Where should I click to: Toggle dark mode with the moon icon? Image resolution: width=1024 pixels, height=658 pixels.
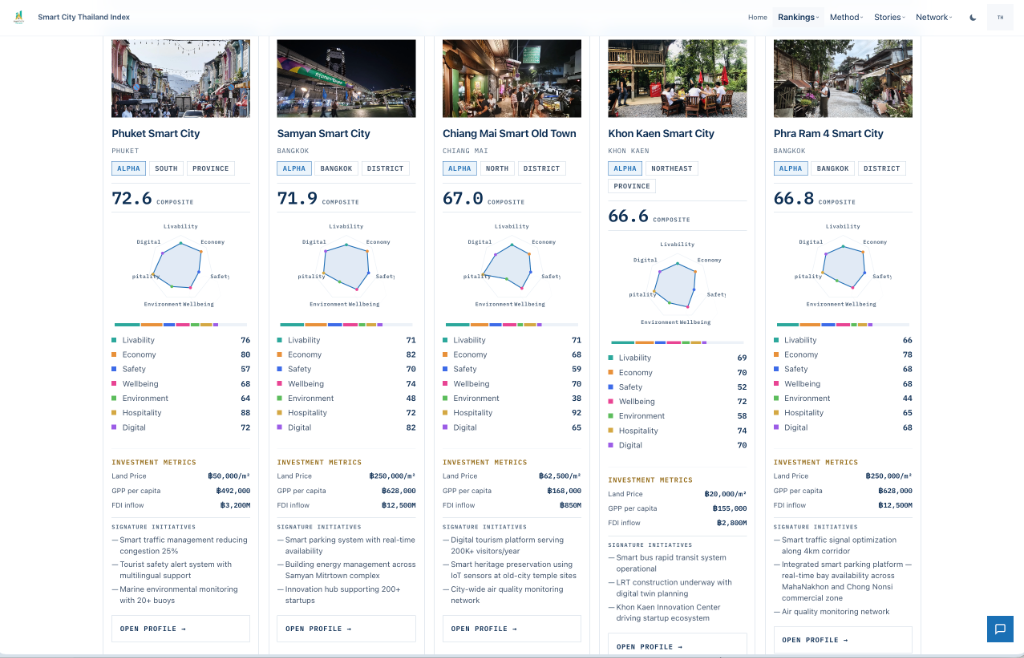pos(972,18)
